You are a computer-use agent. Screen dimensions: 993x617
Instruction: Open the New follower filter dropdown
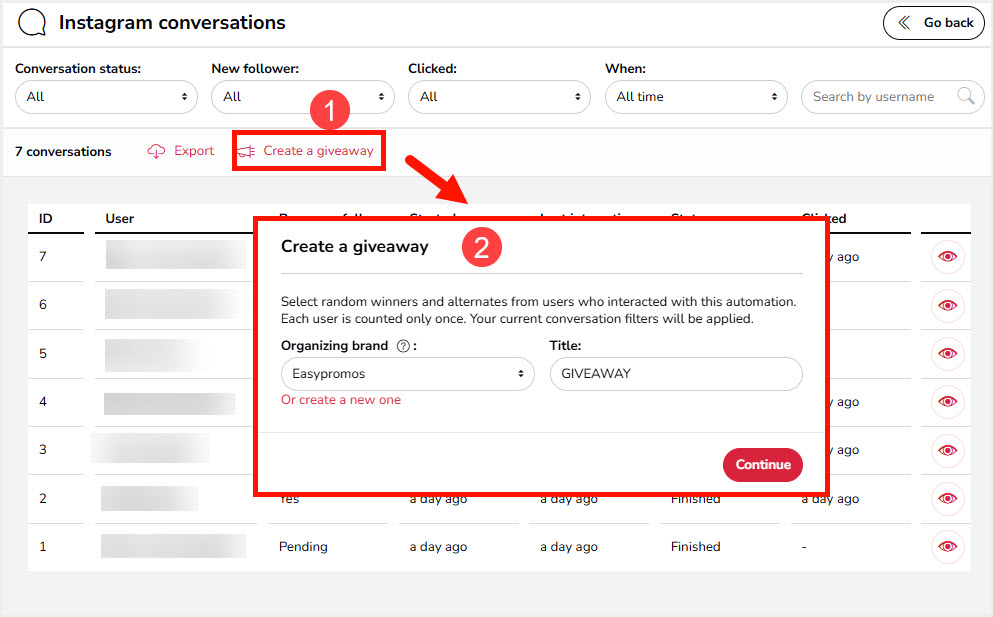tap(302, 97)
